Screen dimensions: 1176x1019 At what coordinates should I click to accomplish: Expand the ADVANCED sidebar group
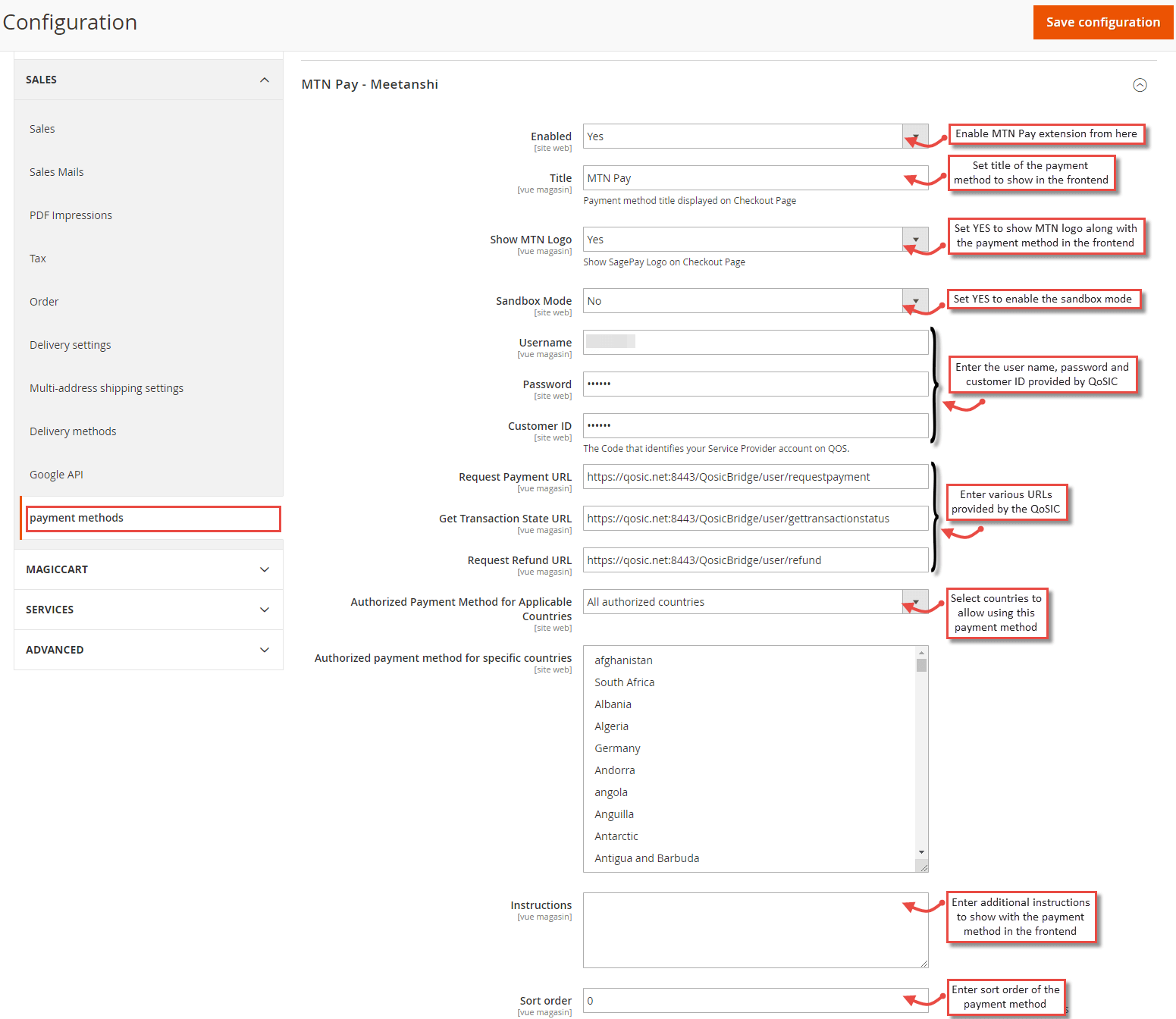(x=148, y=650)
